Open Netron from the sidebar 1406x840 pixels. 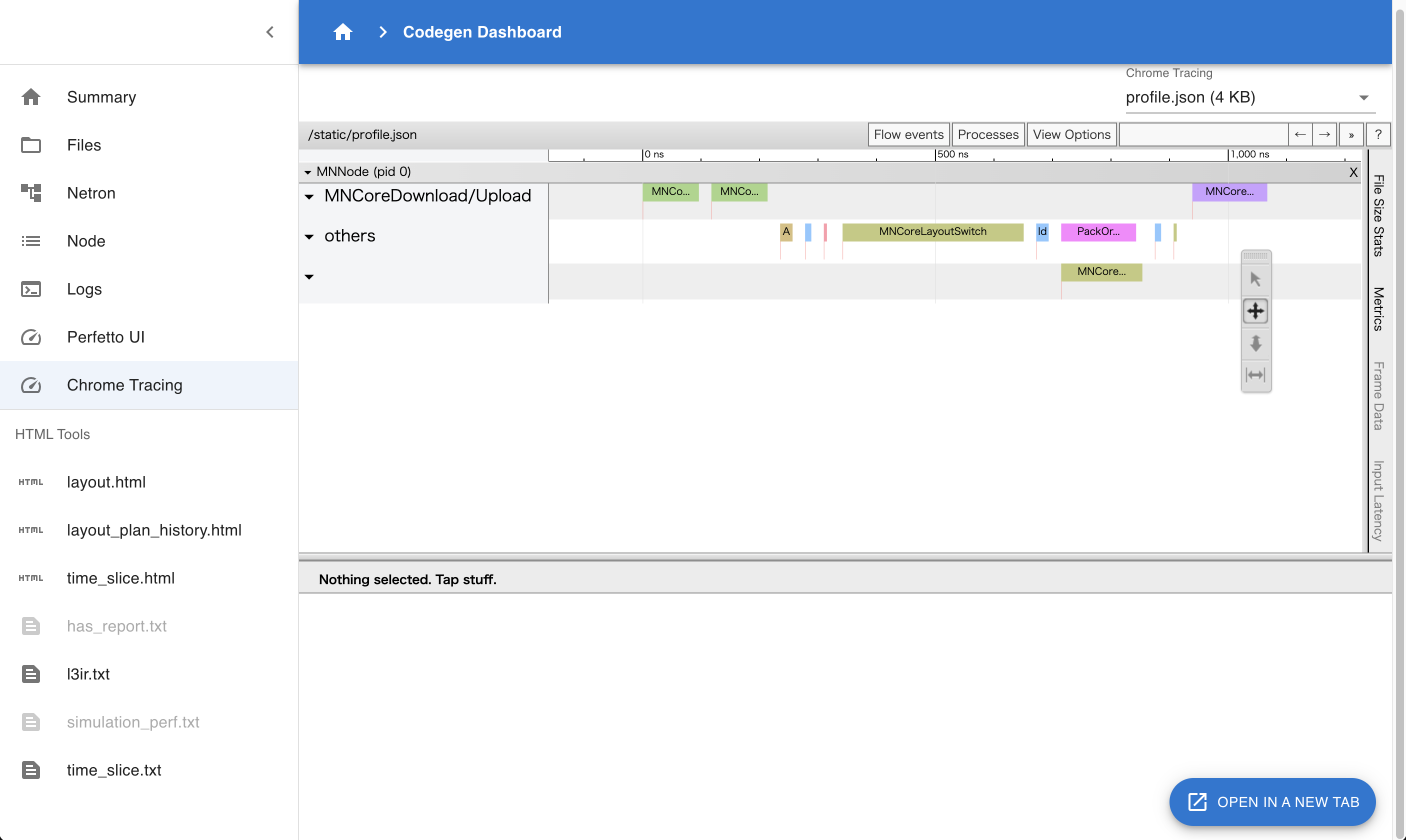pyautogui.click(x=90, y=193)
